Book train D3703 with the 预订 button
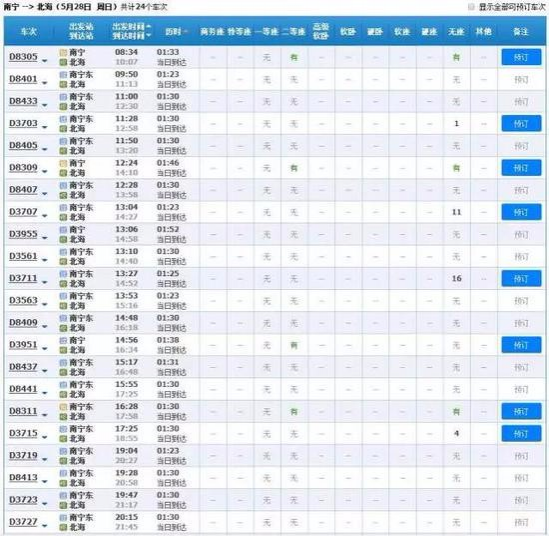This screenshot has height=536, width=549. pyautogui.click(x=521, y=124)
